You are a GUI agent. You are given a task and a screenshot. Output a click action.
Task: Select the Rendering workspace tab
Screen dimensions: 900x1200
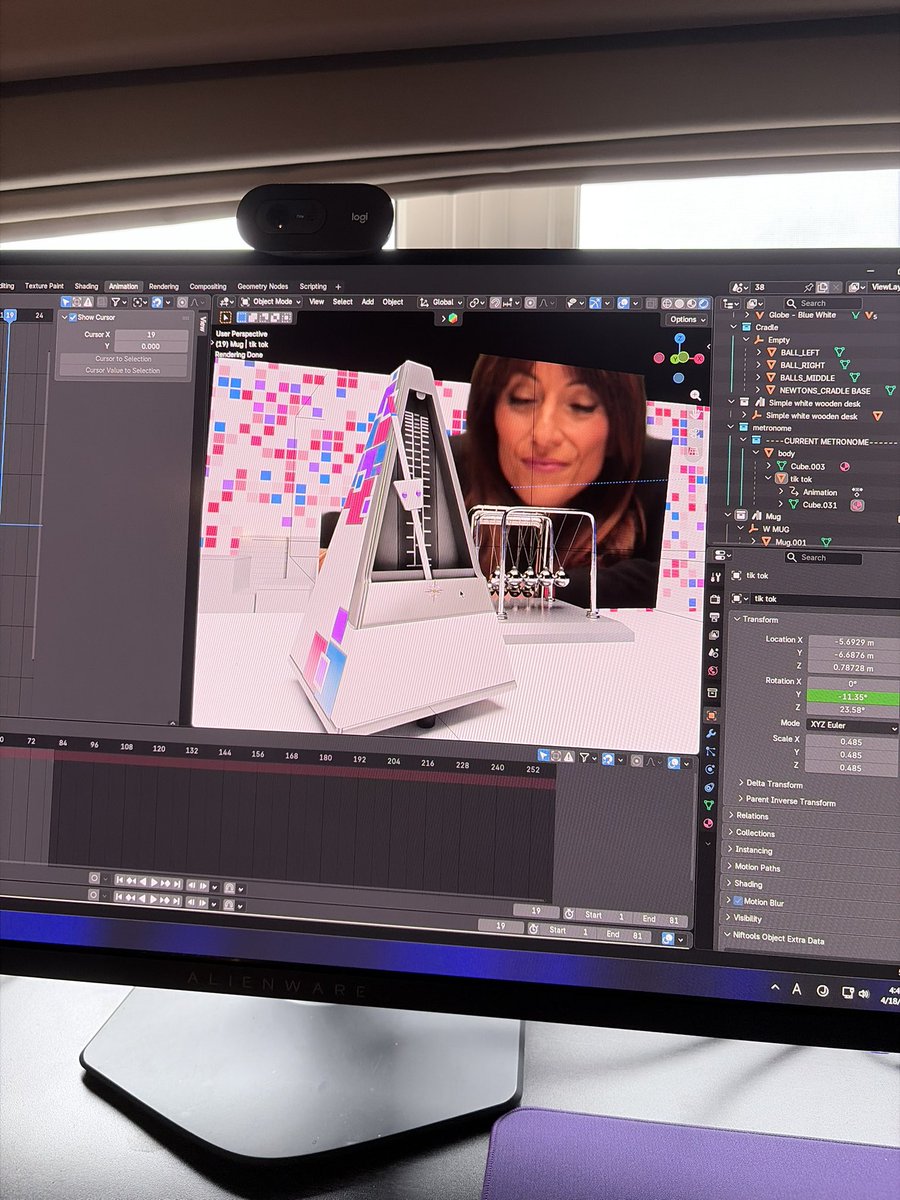(x=164, y=286)
